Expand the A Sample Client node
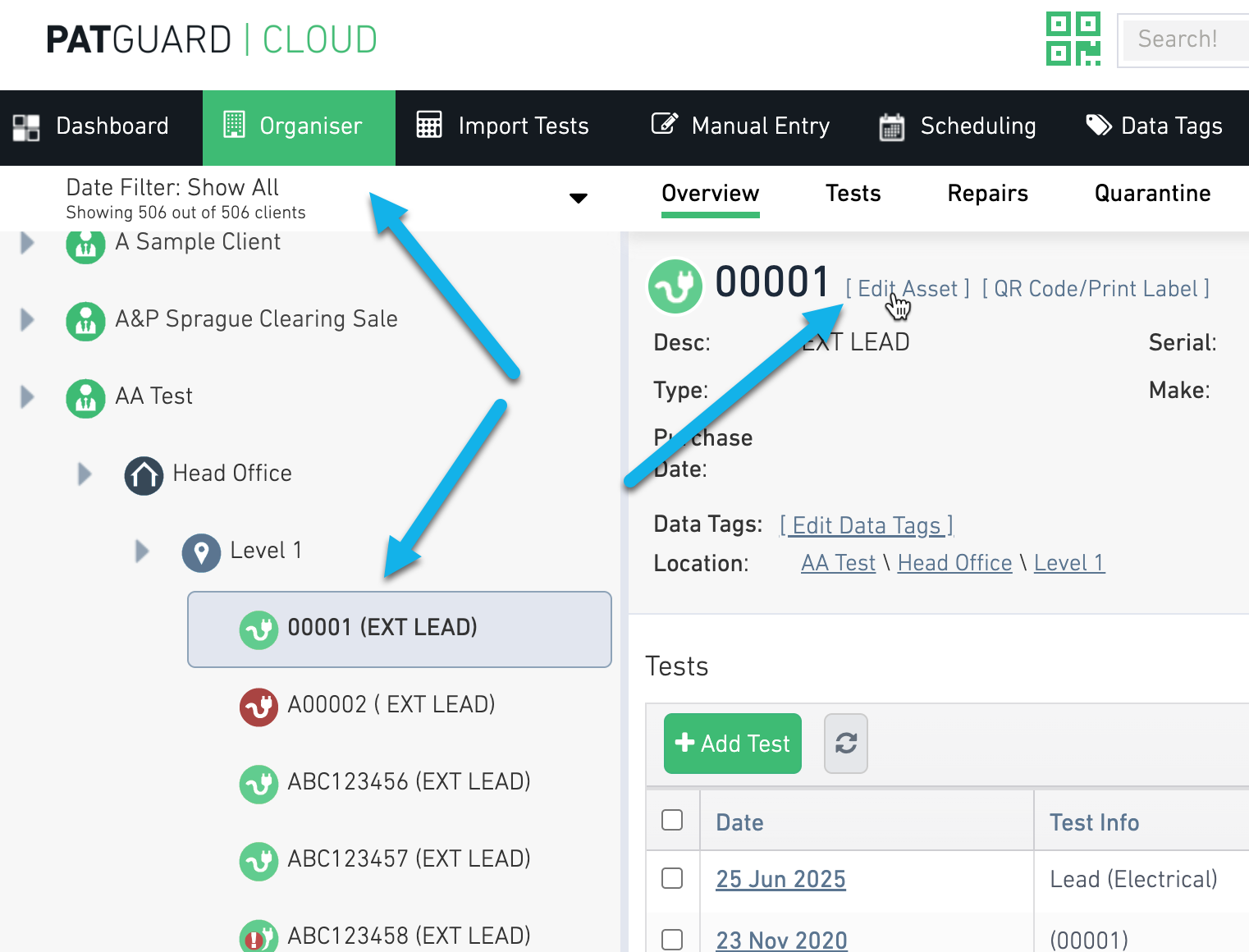Screen dimensions: 1249x952 click(27, 243)
